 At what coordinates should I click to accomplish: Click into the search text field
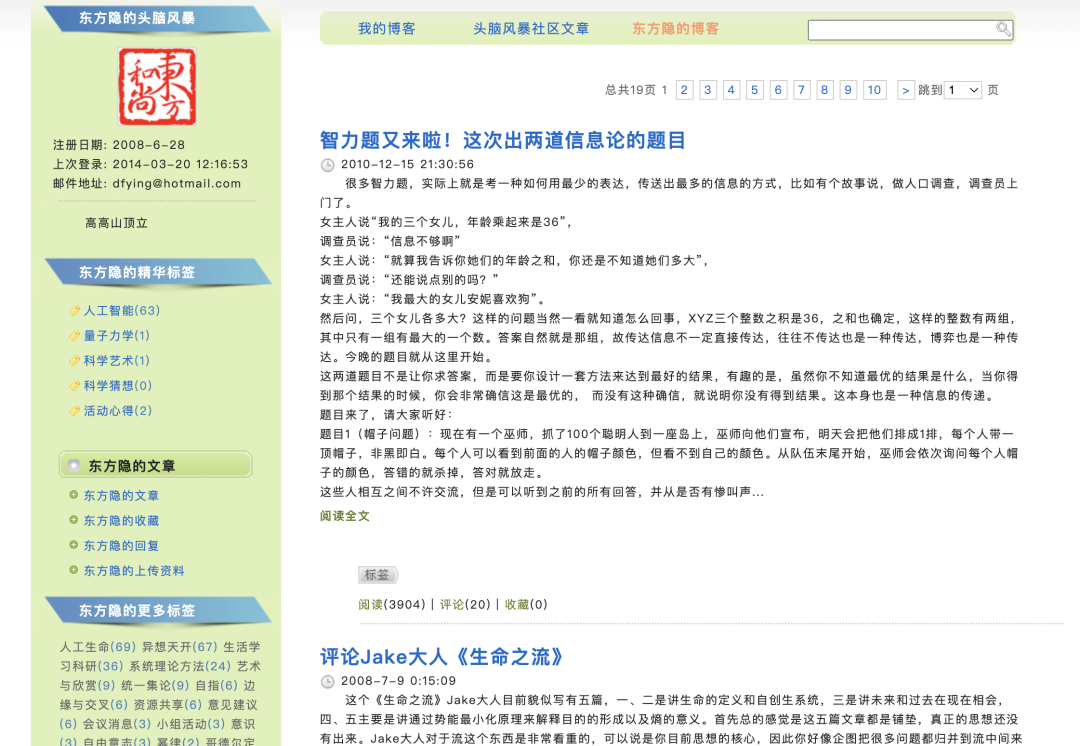(901, 30)
